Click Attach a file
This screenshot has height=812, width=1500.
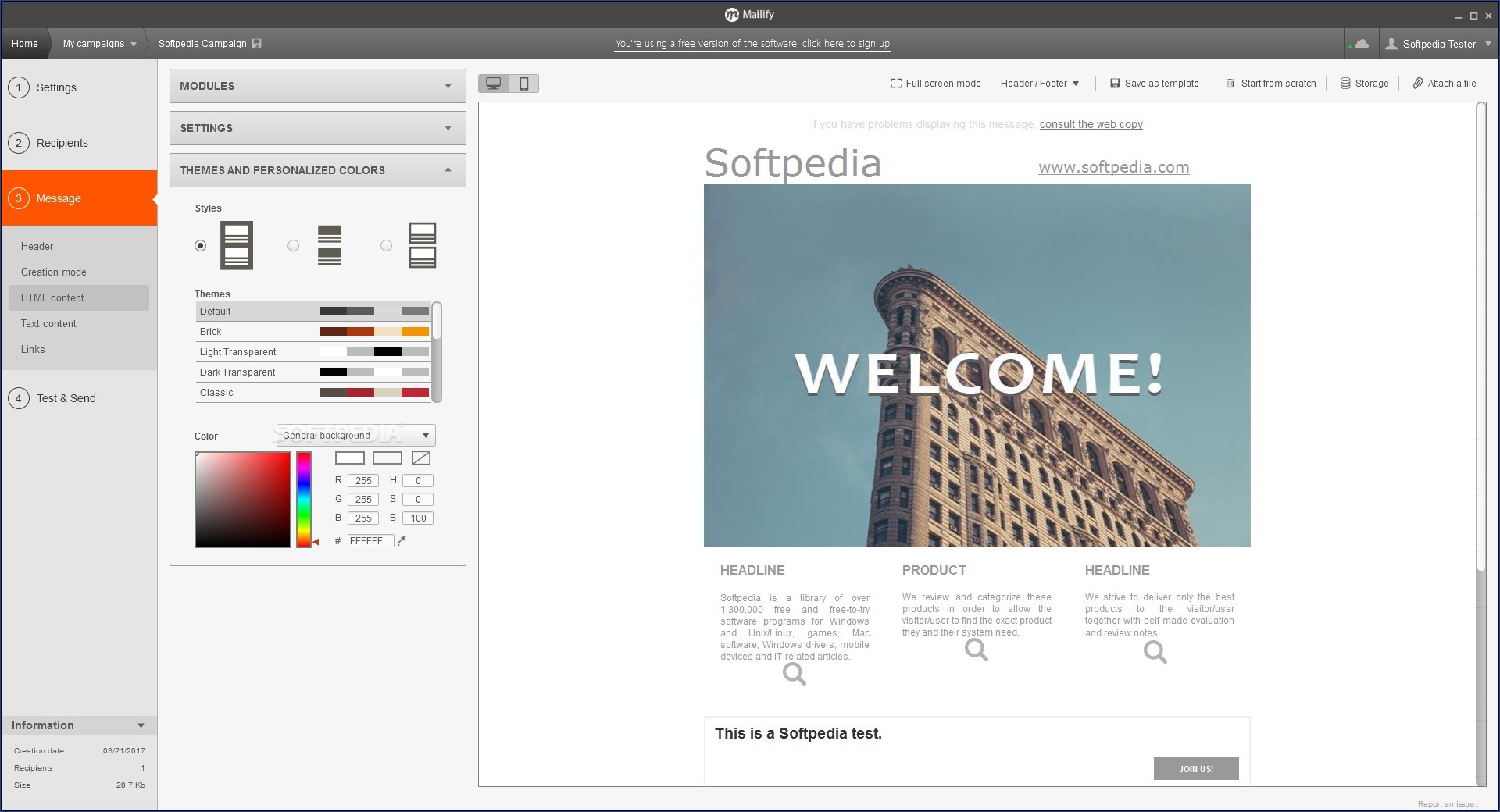tap(1445, 84)
